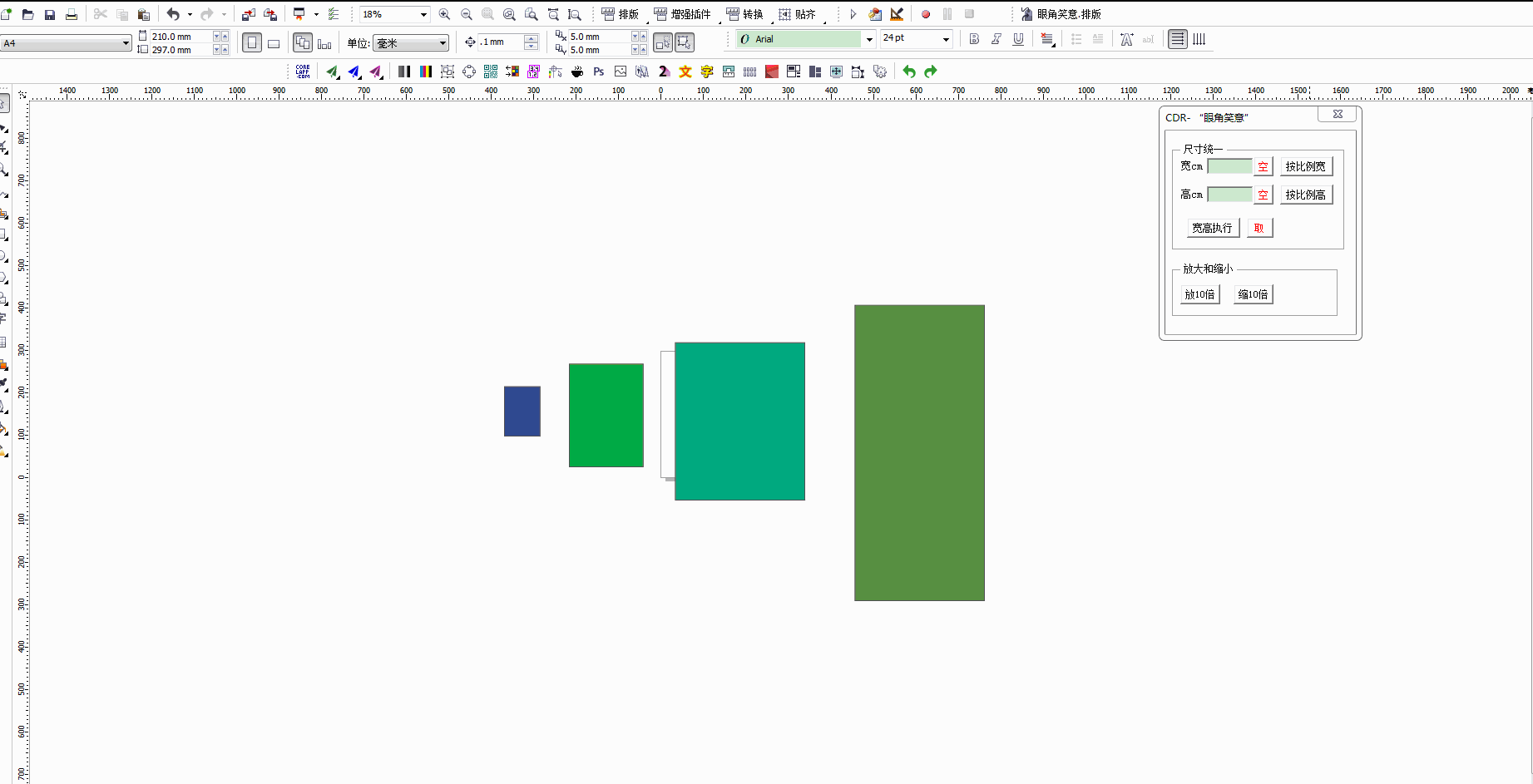Click the coffee cup plugin icon
1533x784 pixels.
577,71
